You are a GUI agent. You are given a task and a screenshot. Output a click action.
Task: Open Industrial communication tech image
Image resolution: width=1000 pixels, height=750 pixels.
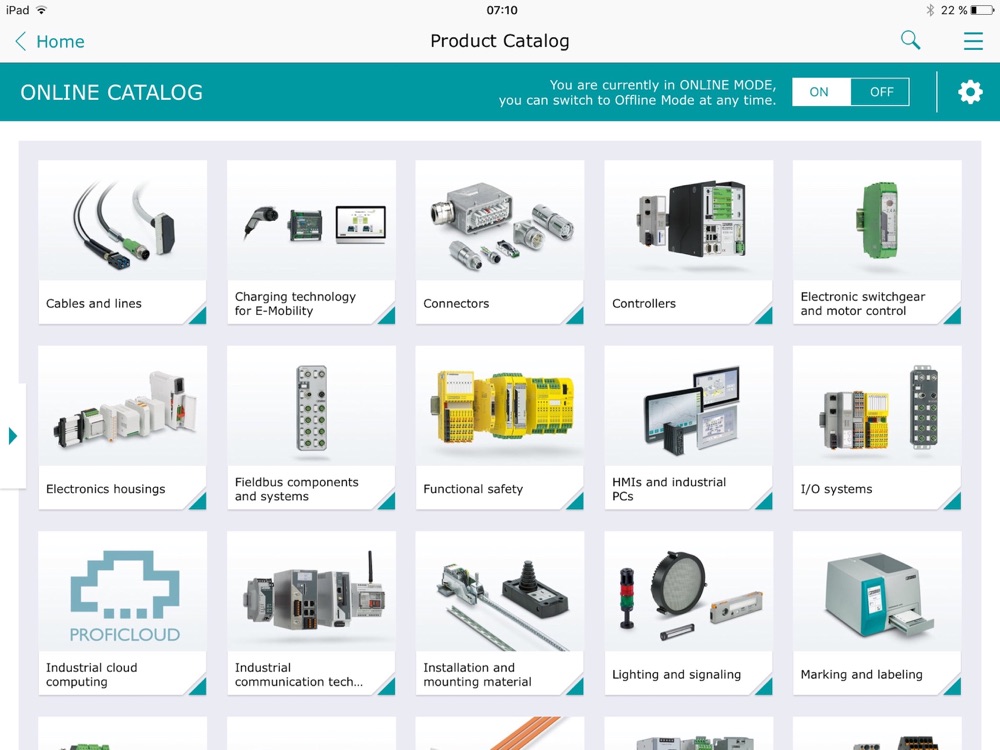311,591
